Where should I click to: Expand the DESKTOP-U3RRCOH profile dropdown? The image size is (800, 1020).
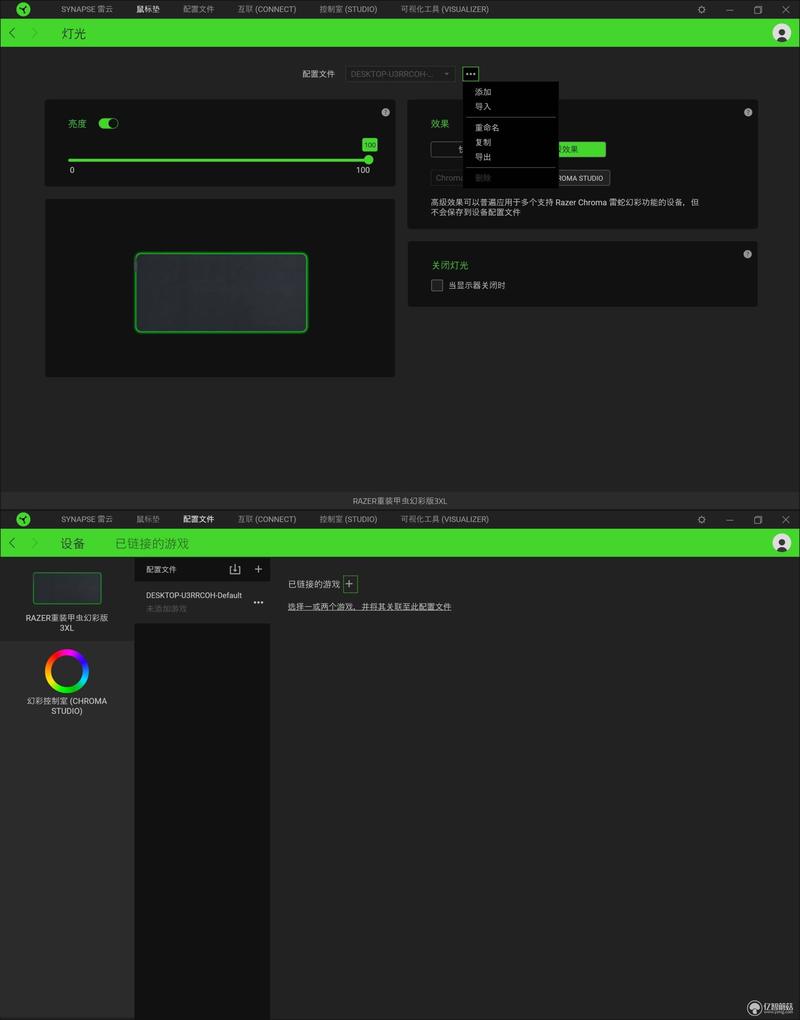pos(400,74)
